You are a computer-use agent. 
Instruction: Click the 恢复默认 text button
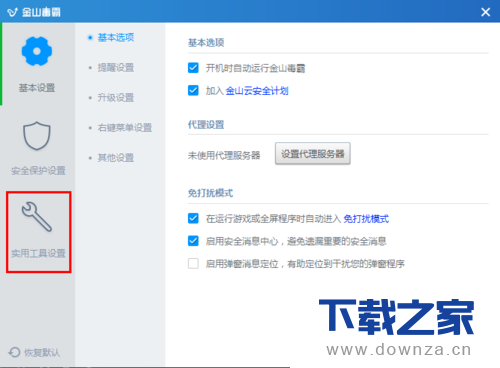pyautogui.click(x=42, y=353)
